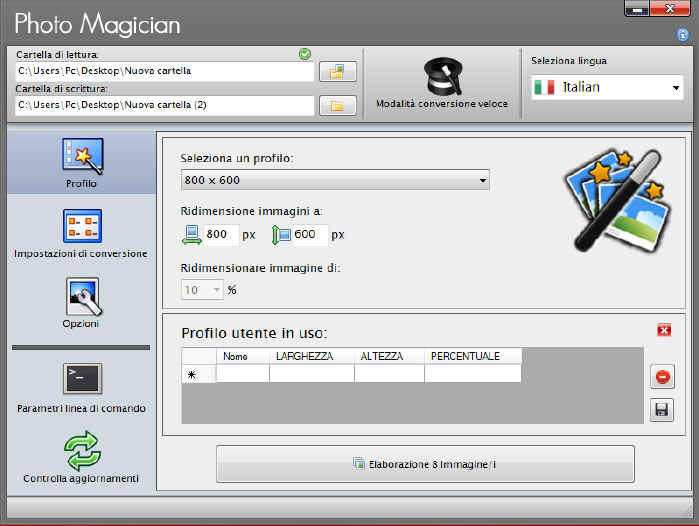Click Modalità conversione veloce text
Image resolution: width=699 pixels, height=526 pixels.
(x=442, y=104)
